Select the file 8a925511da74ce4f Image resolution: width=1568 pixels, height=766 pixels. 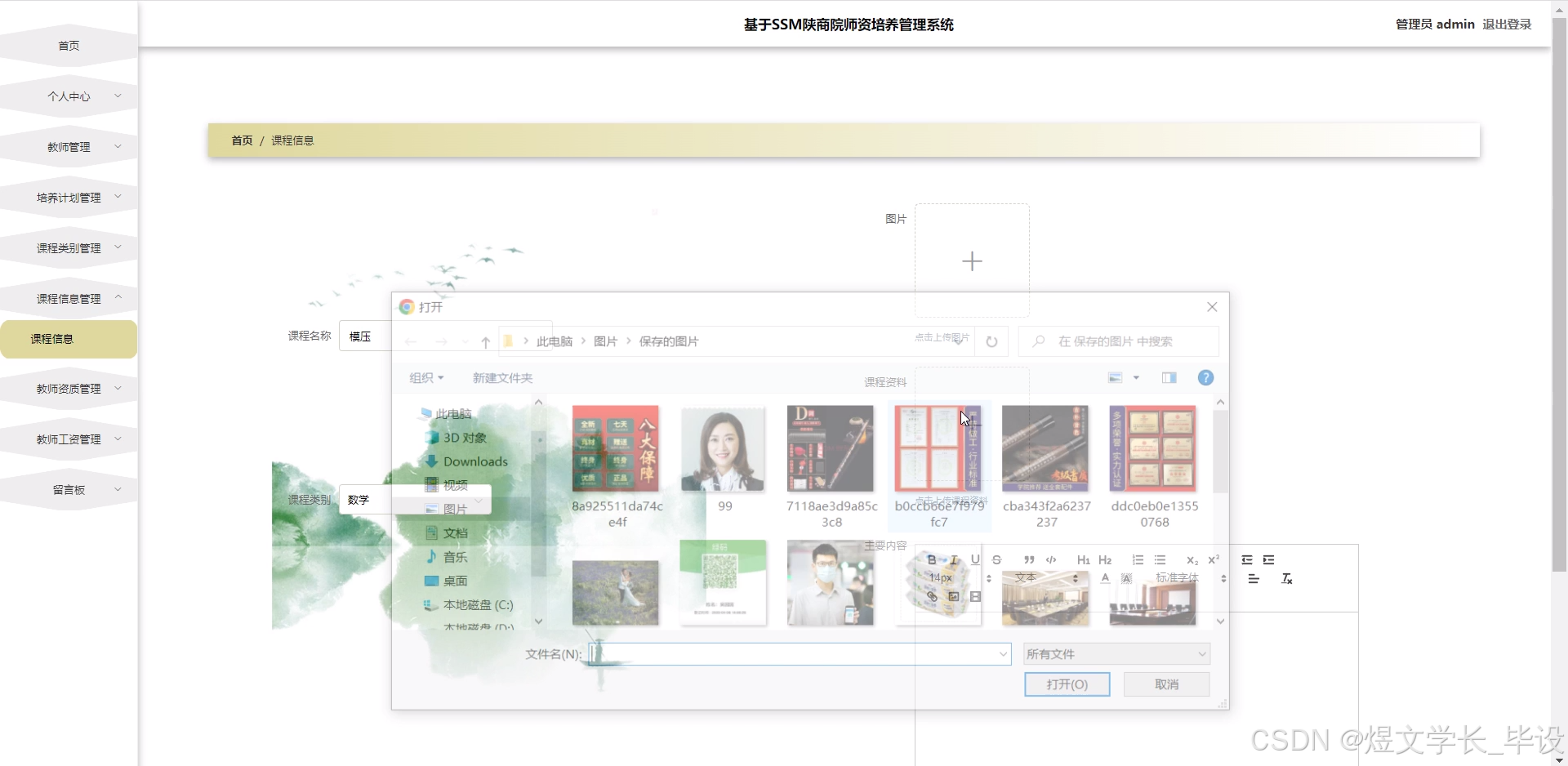pos(617,467)
